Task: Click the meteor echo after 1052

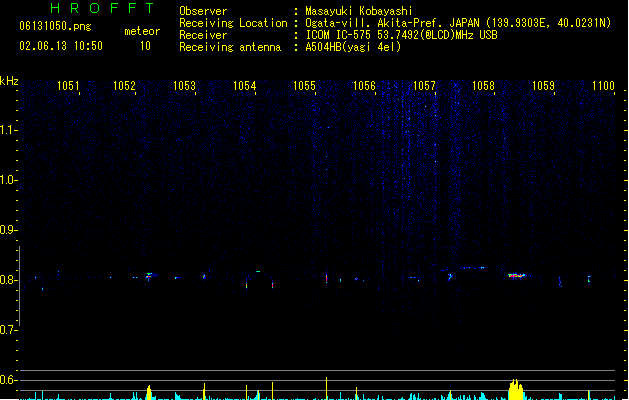Action: click(x=149, y=276)
